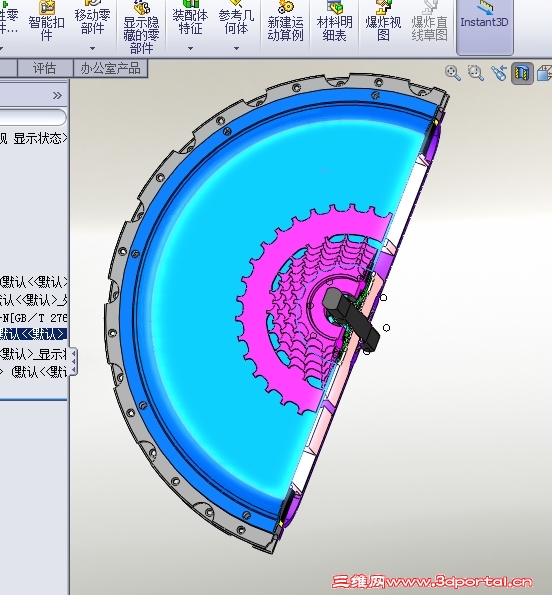
Task: Select the Move Component (移动零部件) tool
Action: (x=92, y=18)
